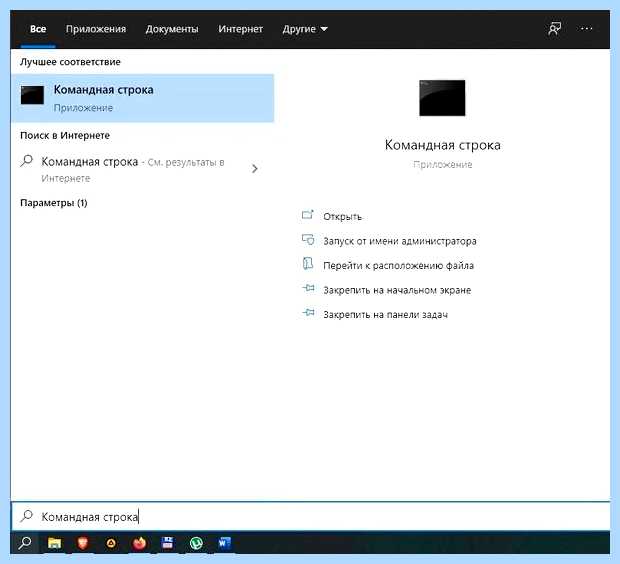Click the Открыть icon in the actions list
The image size is (620, 564).
[x=308, y=216]
